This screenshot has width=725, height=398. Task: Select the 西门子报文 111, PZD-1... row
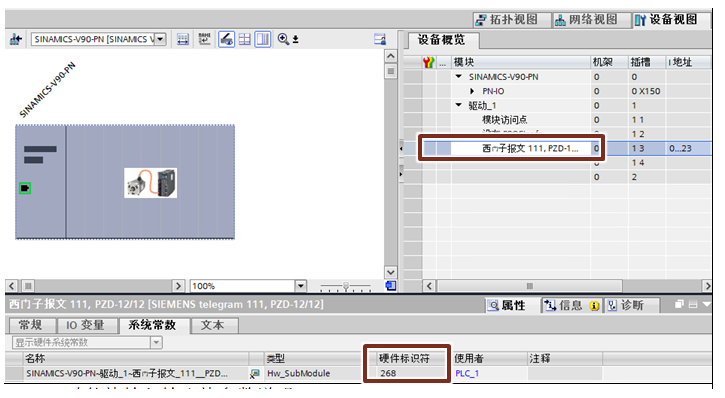coord(557,148)
